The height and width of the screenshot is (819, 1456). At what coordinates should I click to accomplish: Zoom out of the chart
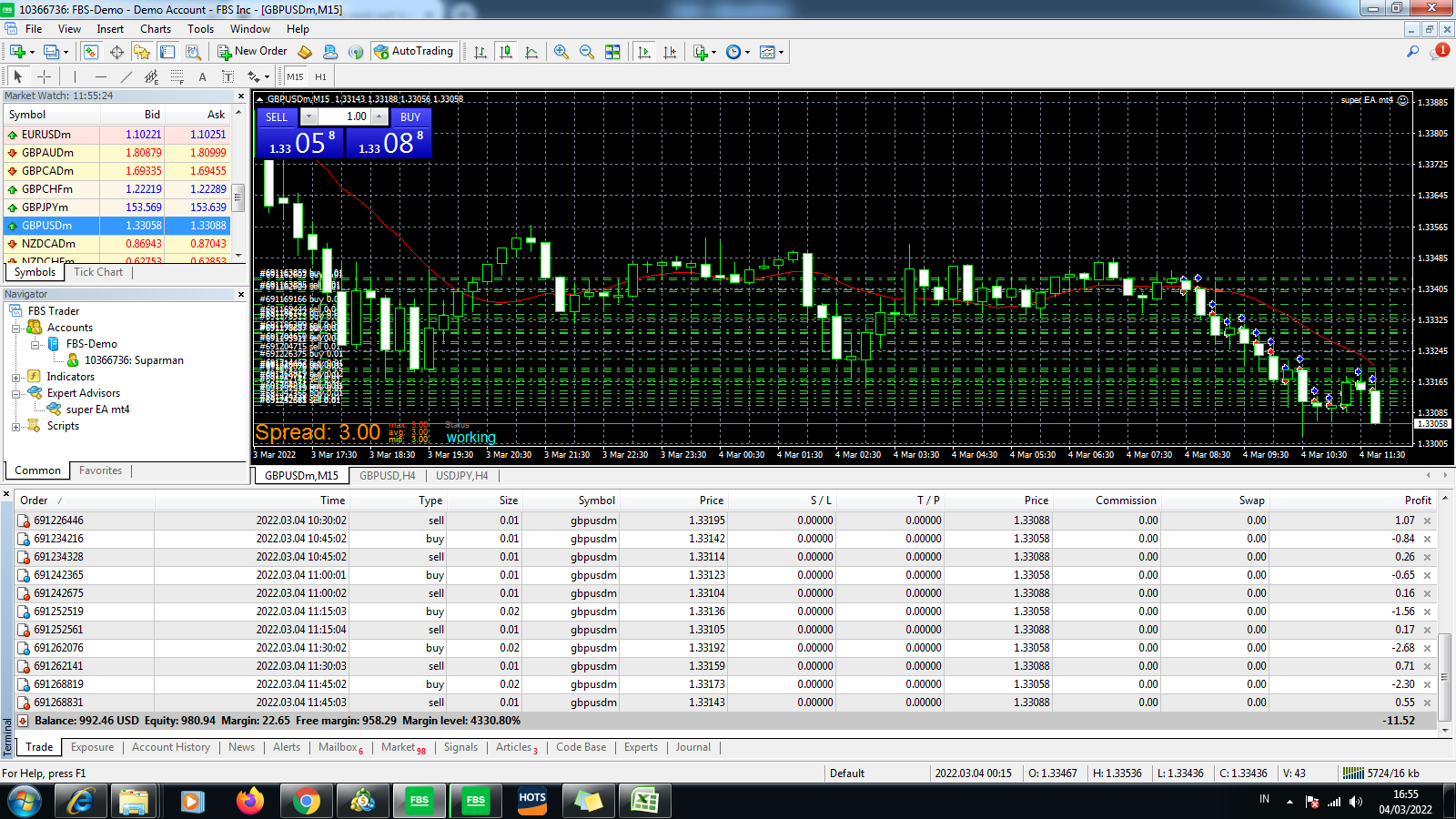(x=587, y=52)
